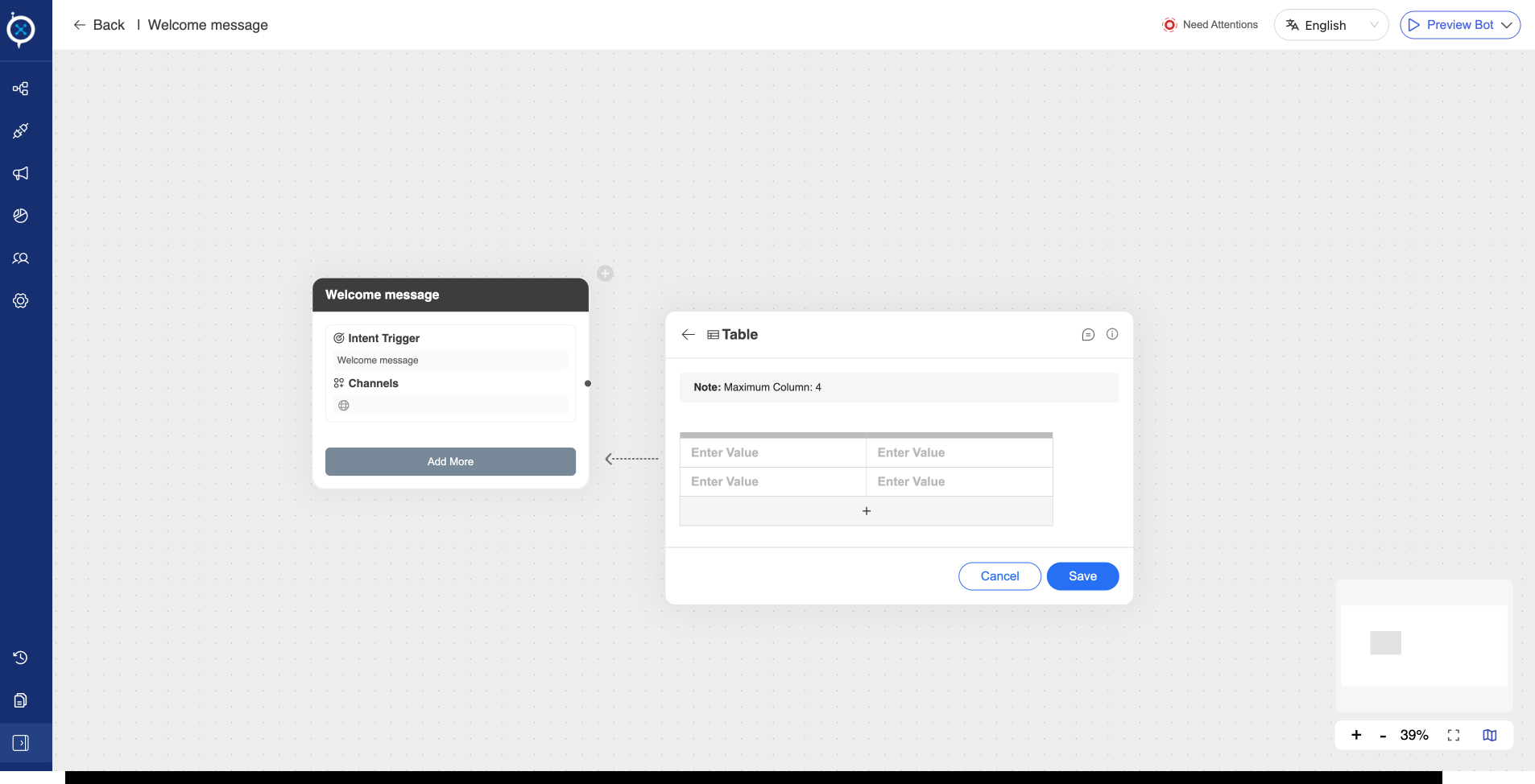Click the first row right Enter Value cell
Image resolution: width=1535 pixels, height=784 pixels.
[x=959, y=452]
